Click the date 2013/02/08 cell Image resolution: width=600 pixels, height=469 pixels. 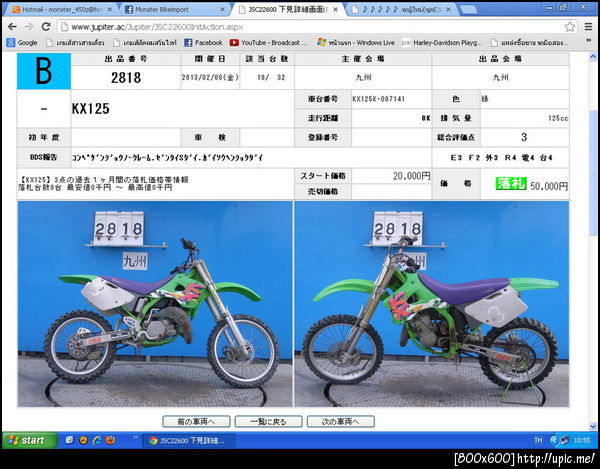[210, 77]
